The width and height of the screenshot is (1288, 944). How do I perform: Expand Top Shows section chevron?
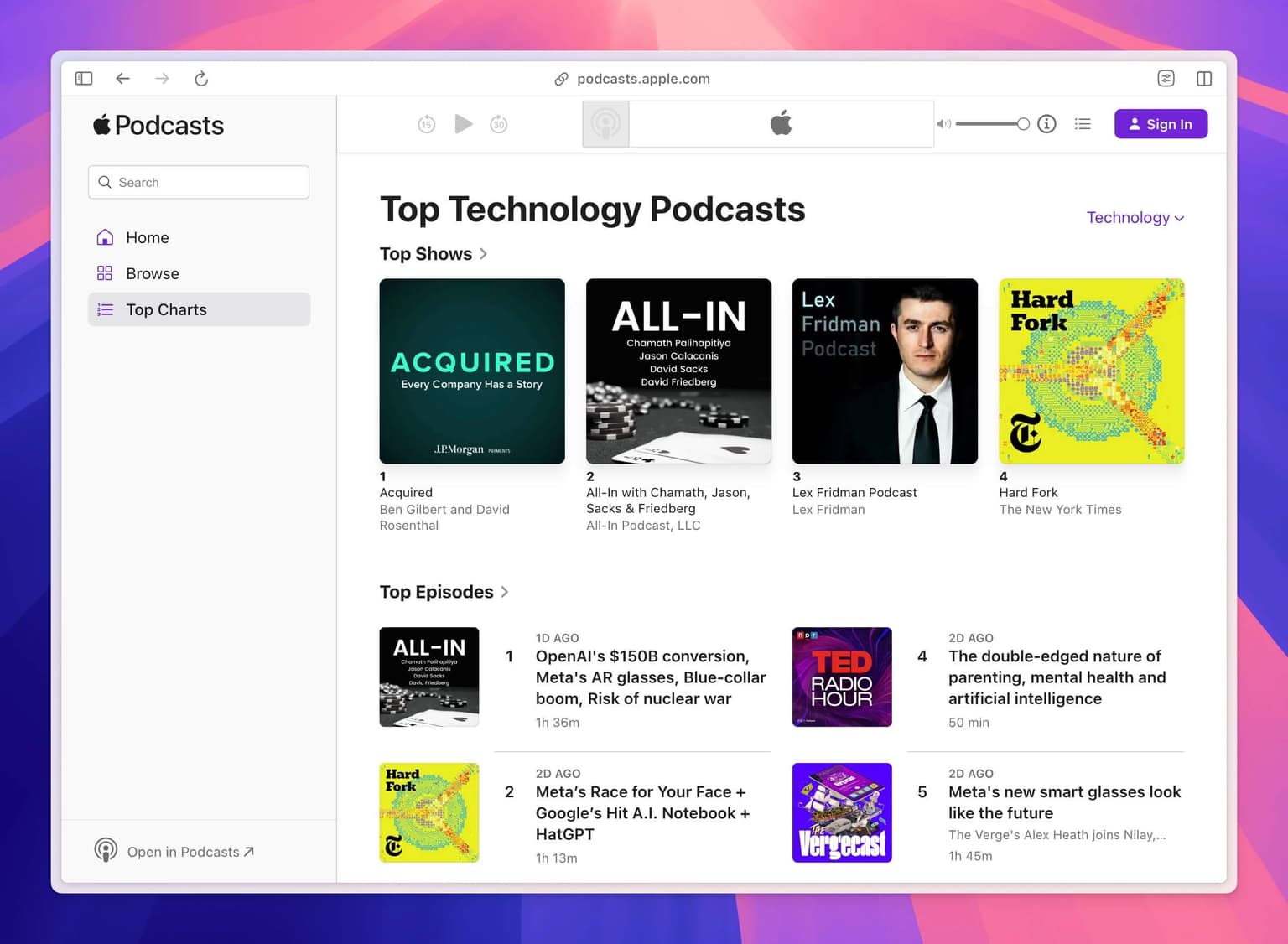point(484,254)
